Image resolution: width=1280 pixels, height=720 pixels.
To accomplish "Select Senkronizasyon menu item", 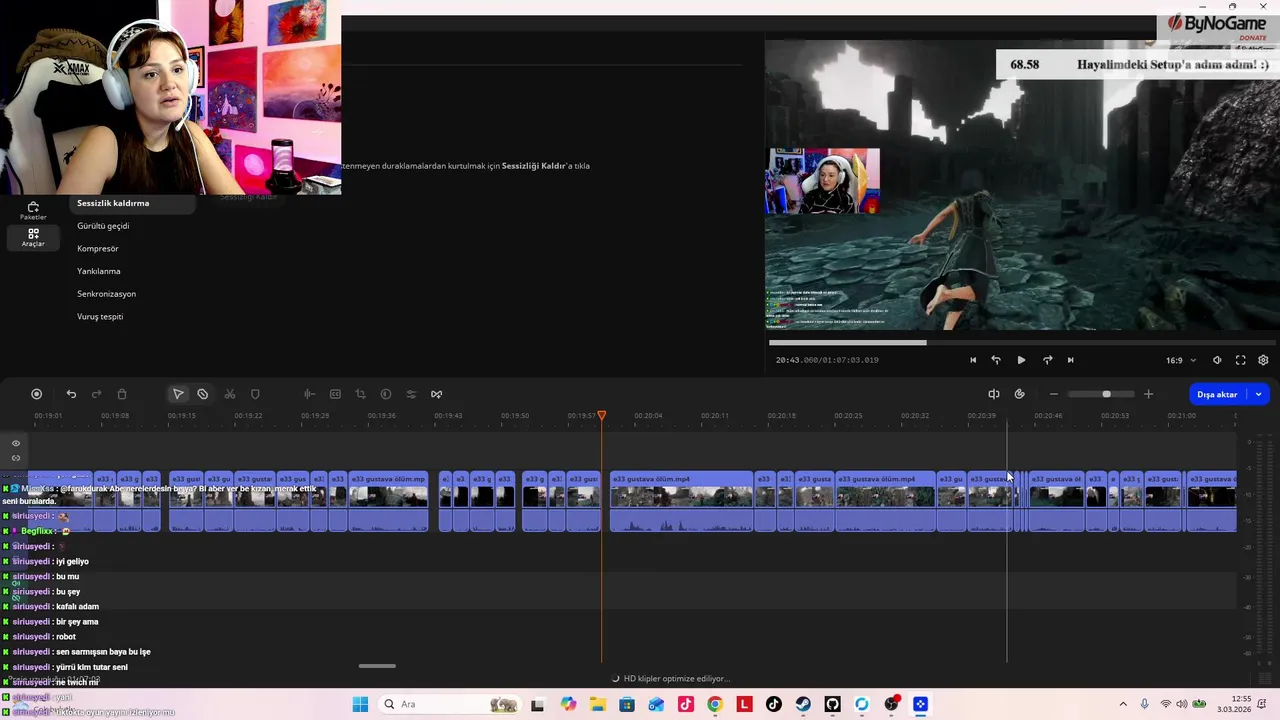I will pyautogui.click(x=107, y=294).
